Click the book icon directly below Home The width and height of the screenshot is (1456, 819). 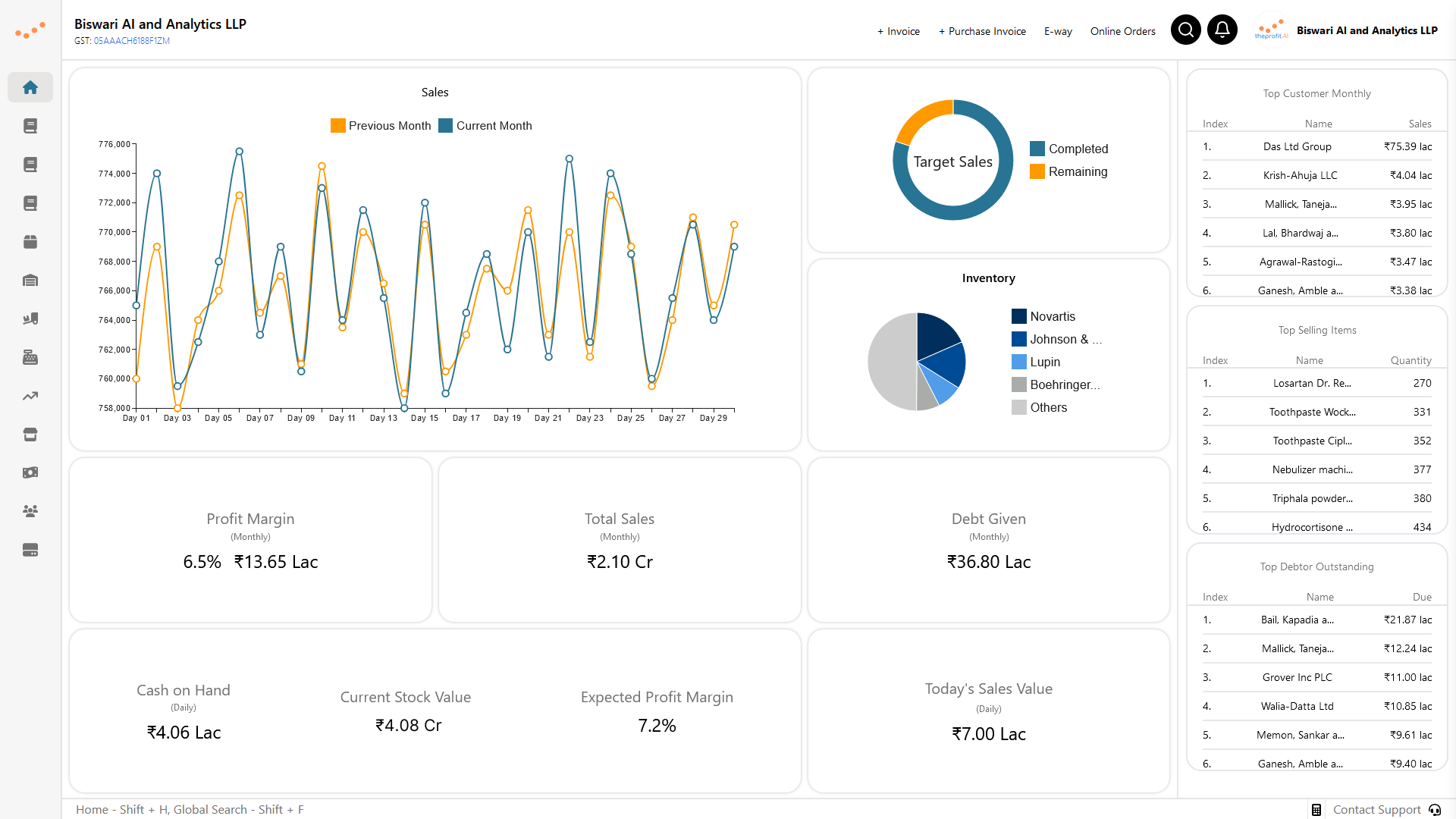pos(30,126)
